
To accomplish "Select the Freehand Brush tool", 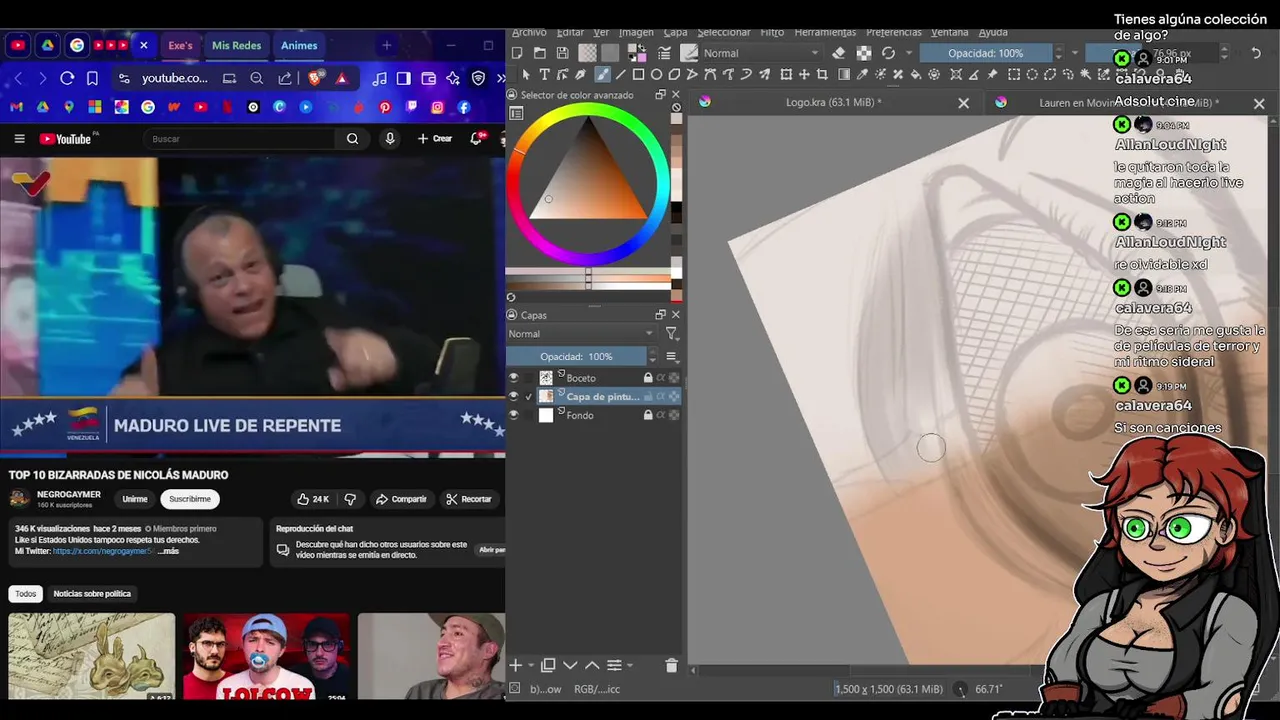I will click(602, 74).
